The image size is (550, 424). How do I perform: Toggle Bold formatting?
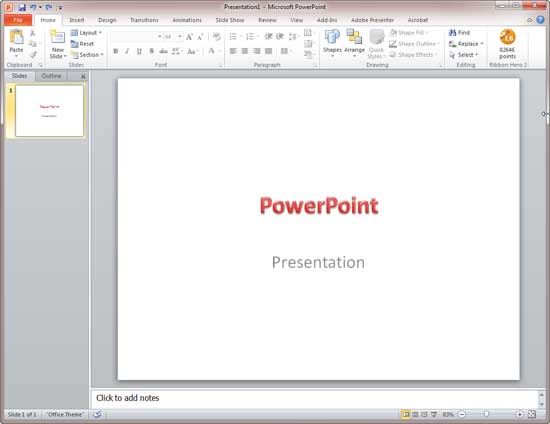click(x=115, y=51)
